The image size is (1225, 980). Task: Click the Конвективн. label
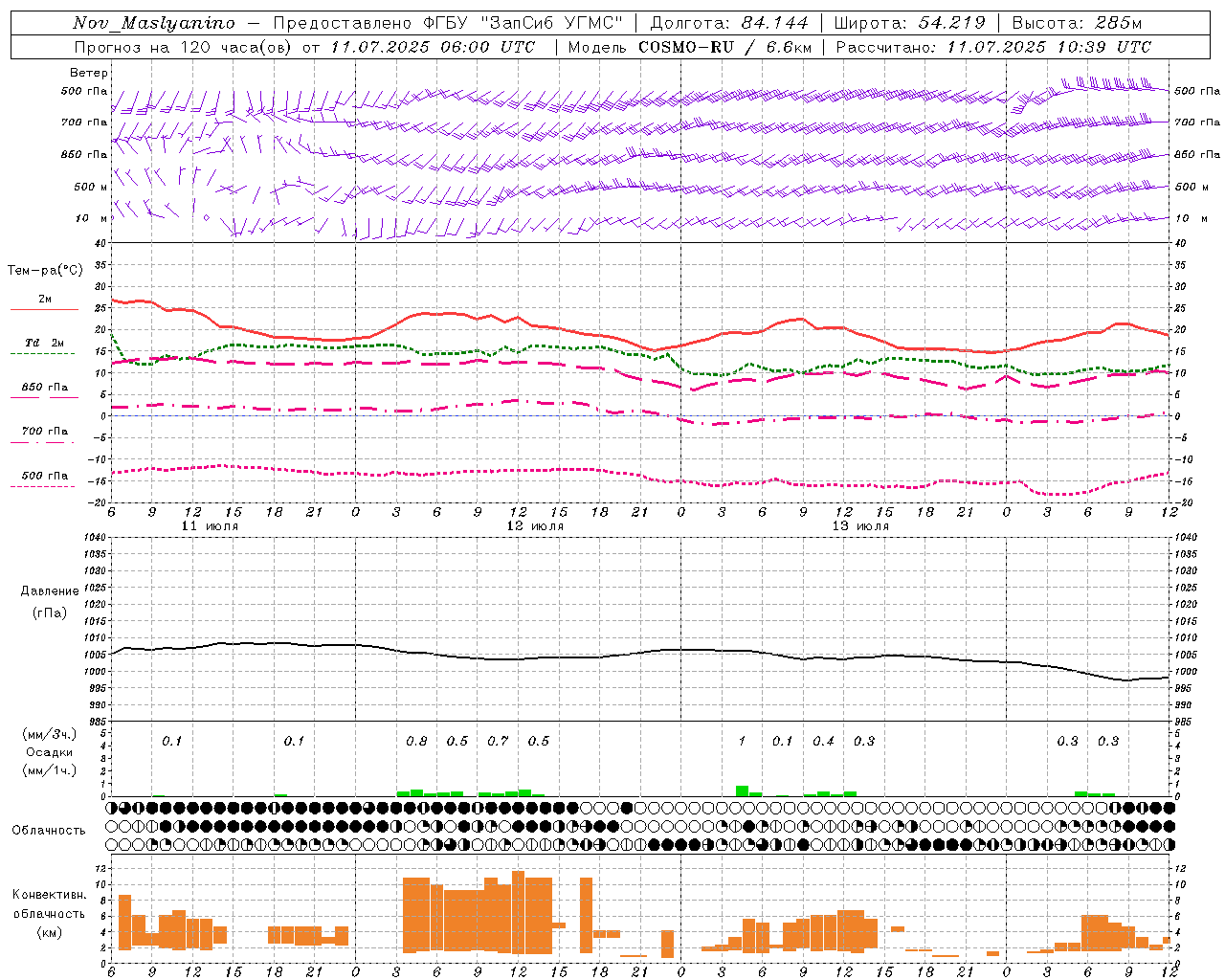click(x=49, y=895)
